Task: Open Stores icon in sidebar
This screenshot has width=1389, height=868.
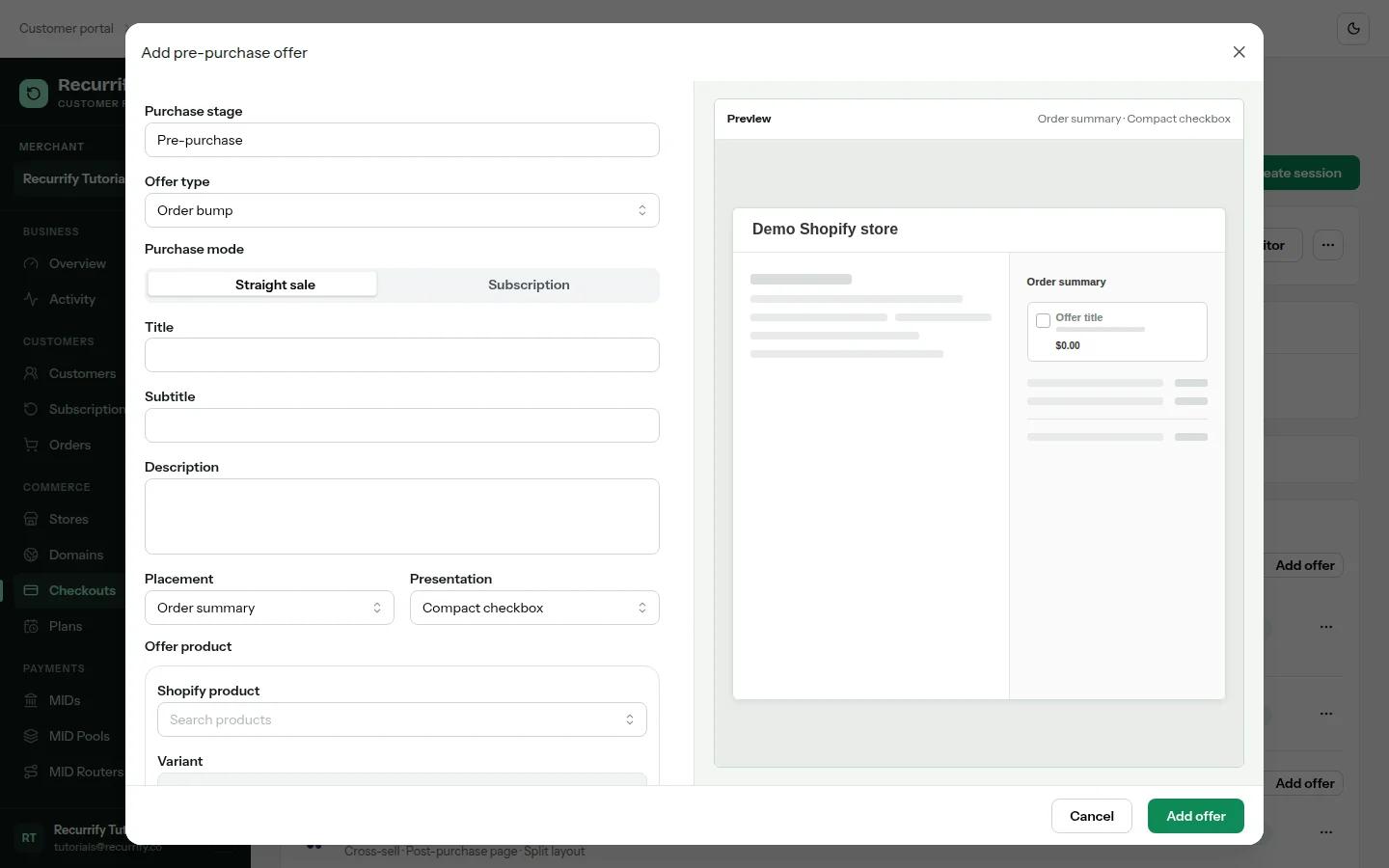Action: click(x=31, y=519)
